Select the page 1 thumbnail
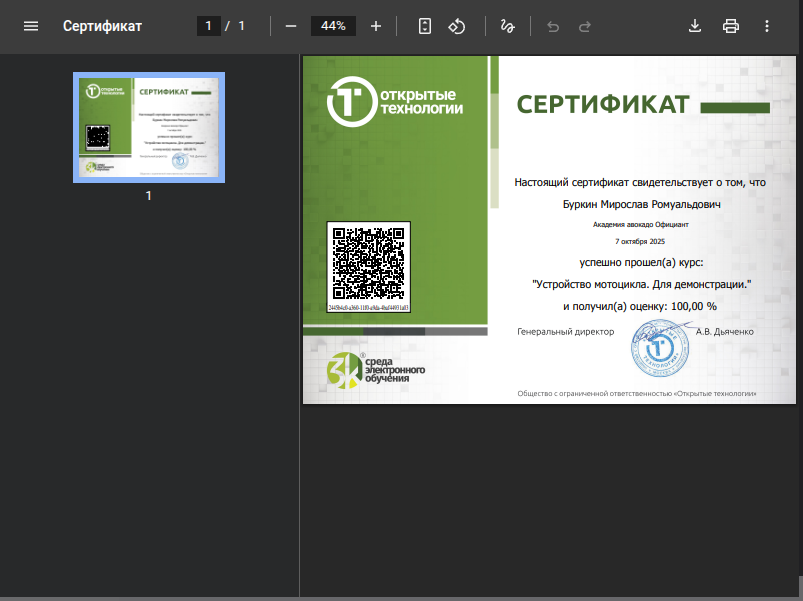Screen dimensions: 803x601 point(149,127)
